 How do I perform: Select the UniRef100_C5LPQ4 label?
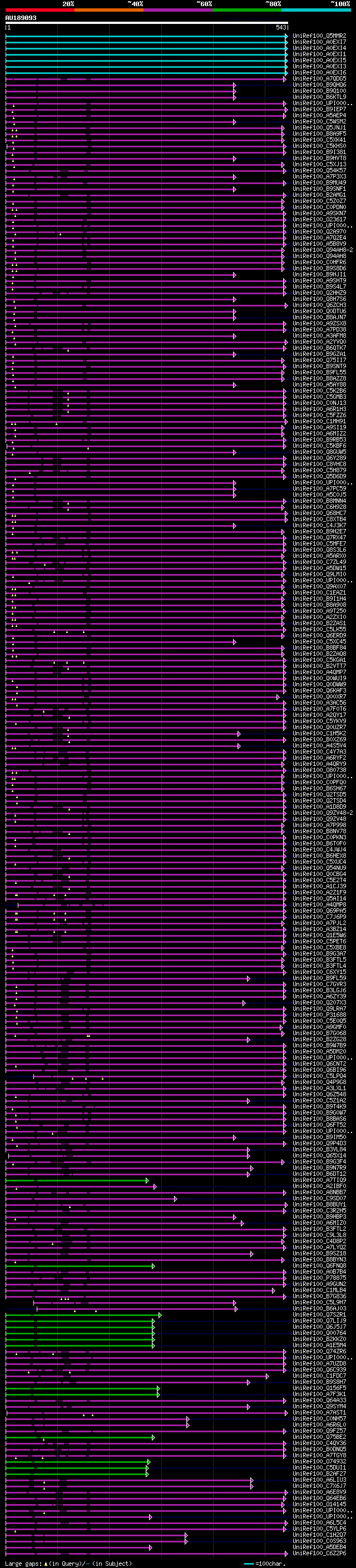(319, 1076)
